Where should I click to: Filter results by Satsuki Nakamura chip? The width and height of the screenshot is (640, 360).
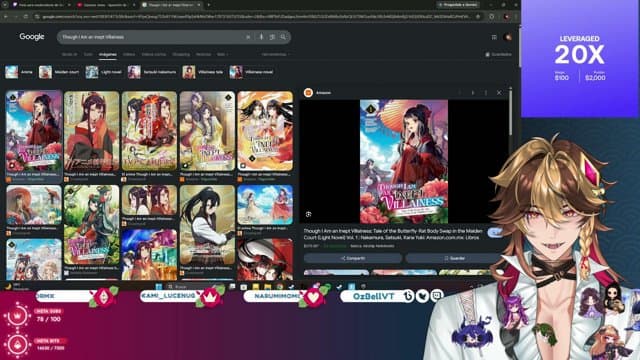[152, 72]
